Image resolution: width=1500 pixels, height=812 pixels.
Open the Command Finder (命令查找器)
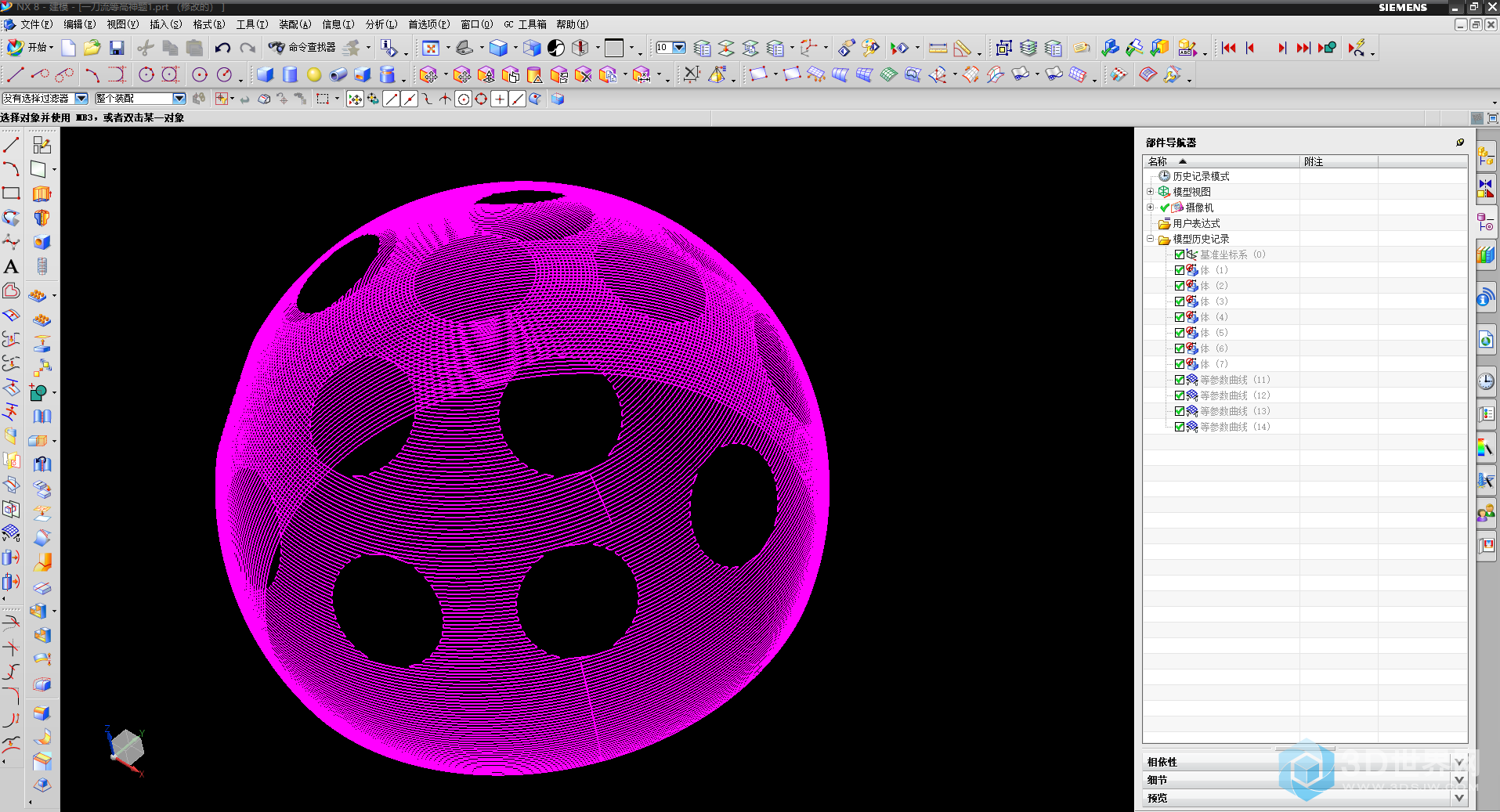[302, 48]
